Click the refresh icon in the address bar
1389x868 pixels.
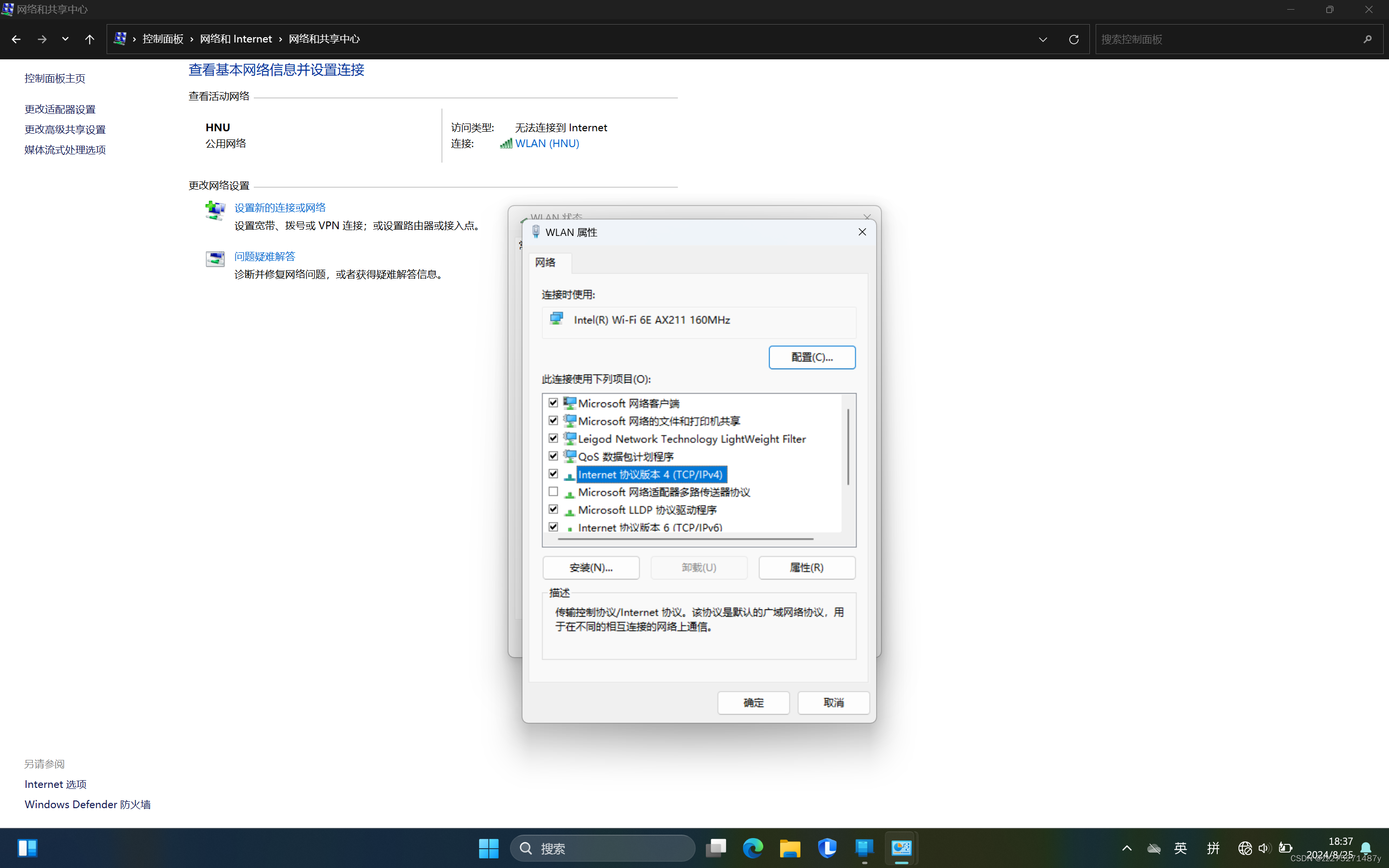(x=1073, y=39)
